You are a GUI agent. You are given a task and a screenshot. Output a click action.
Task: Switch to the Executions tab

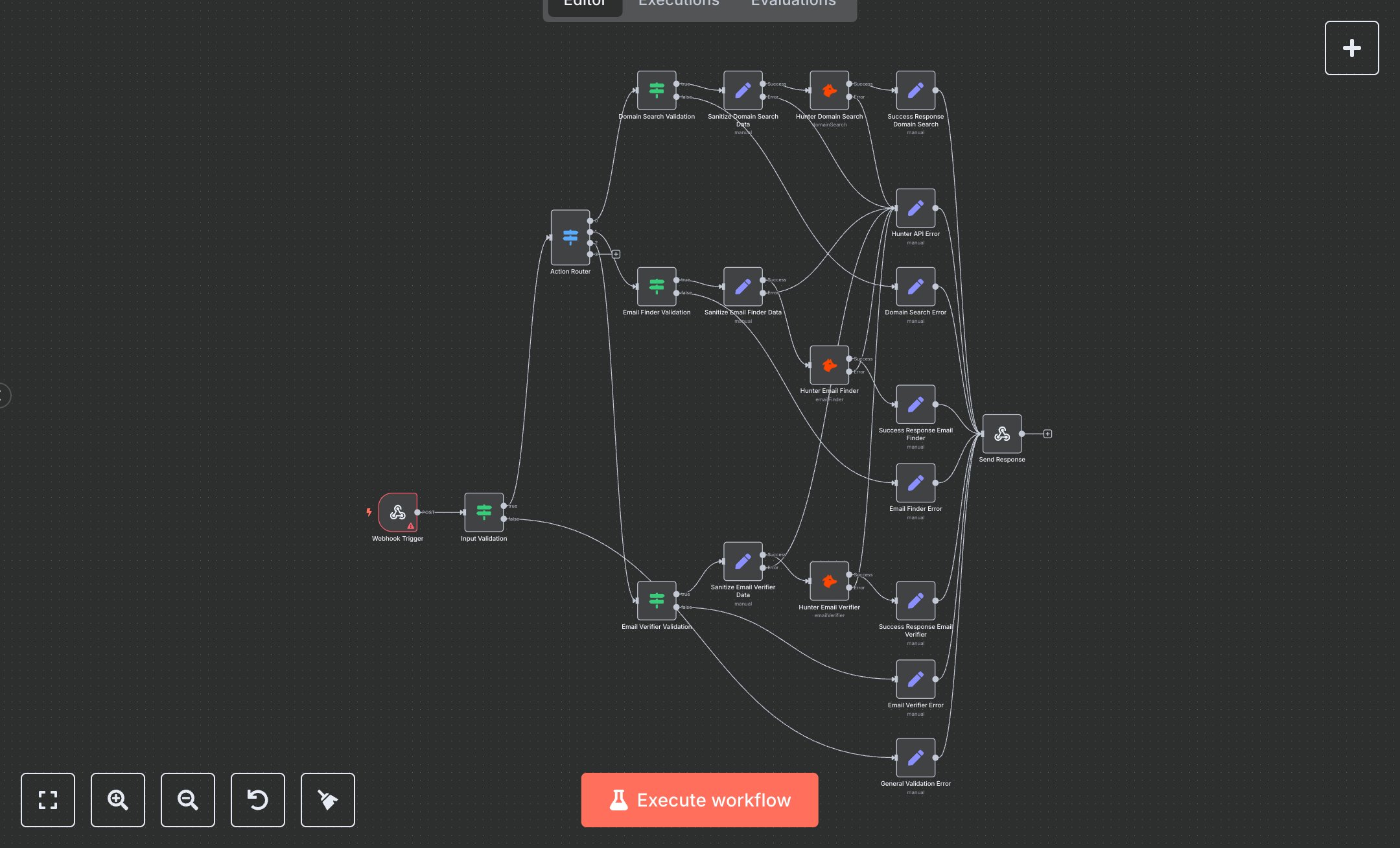(679, 4)
